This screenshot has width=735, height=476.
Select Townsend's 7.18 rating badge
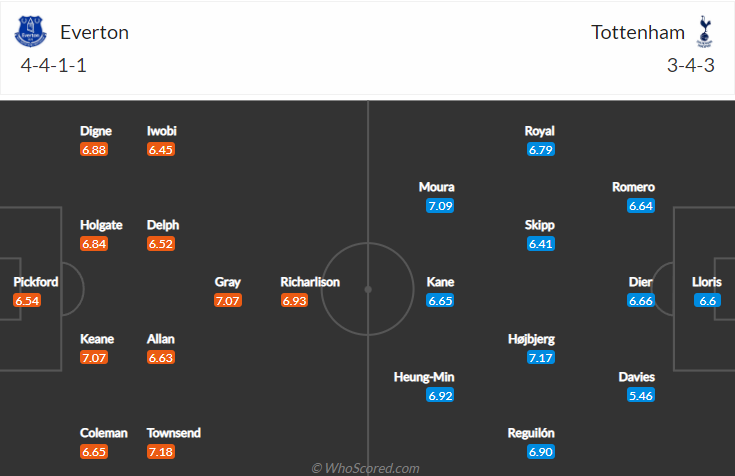(x=161, y=452)
